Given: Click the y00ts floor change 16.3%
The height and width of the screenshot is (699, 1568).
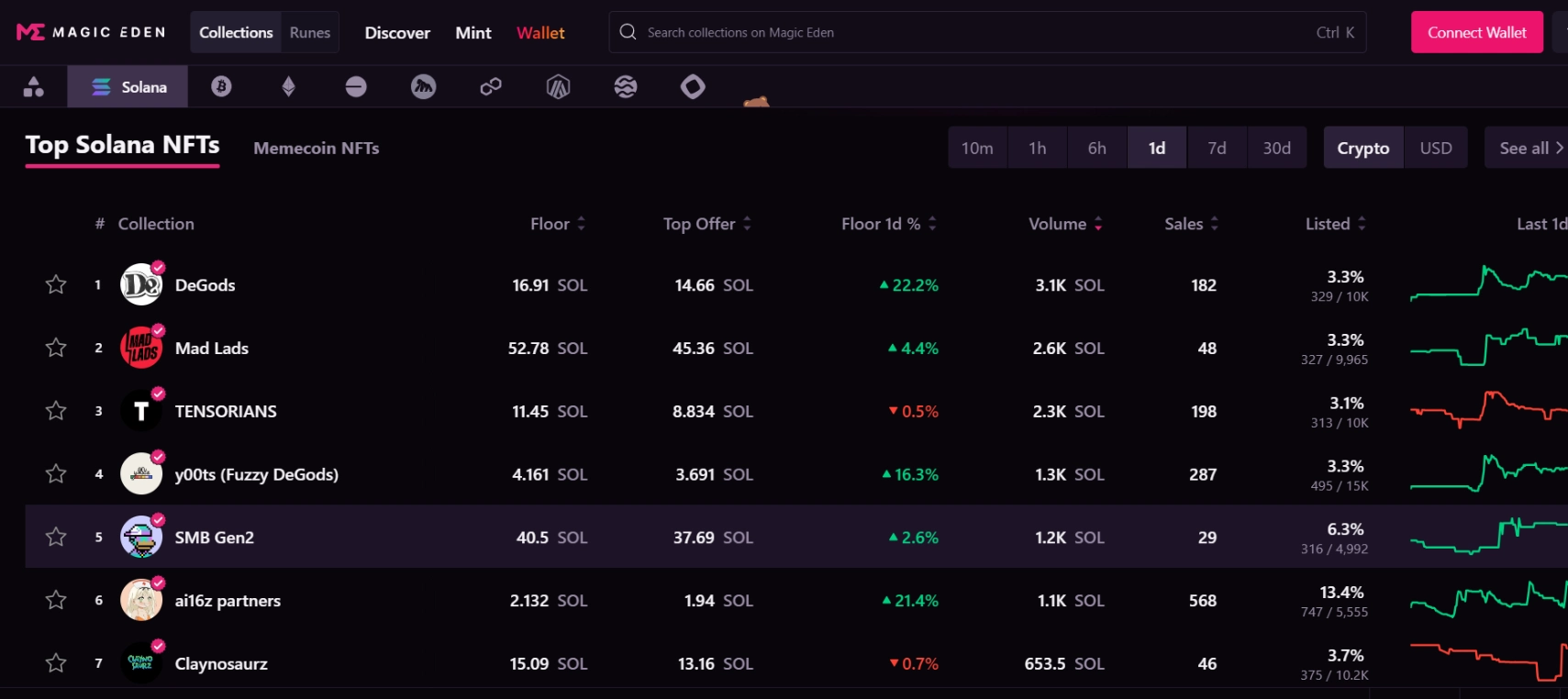Looking at the screenshot, I should click(910, 474).
